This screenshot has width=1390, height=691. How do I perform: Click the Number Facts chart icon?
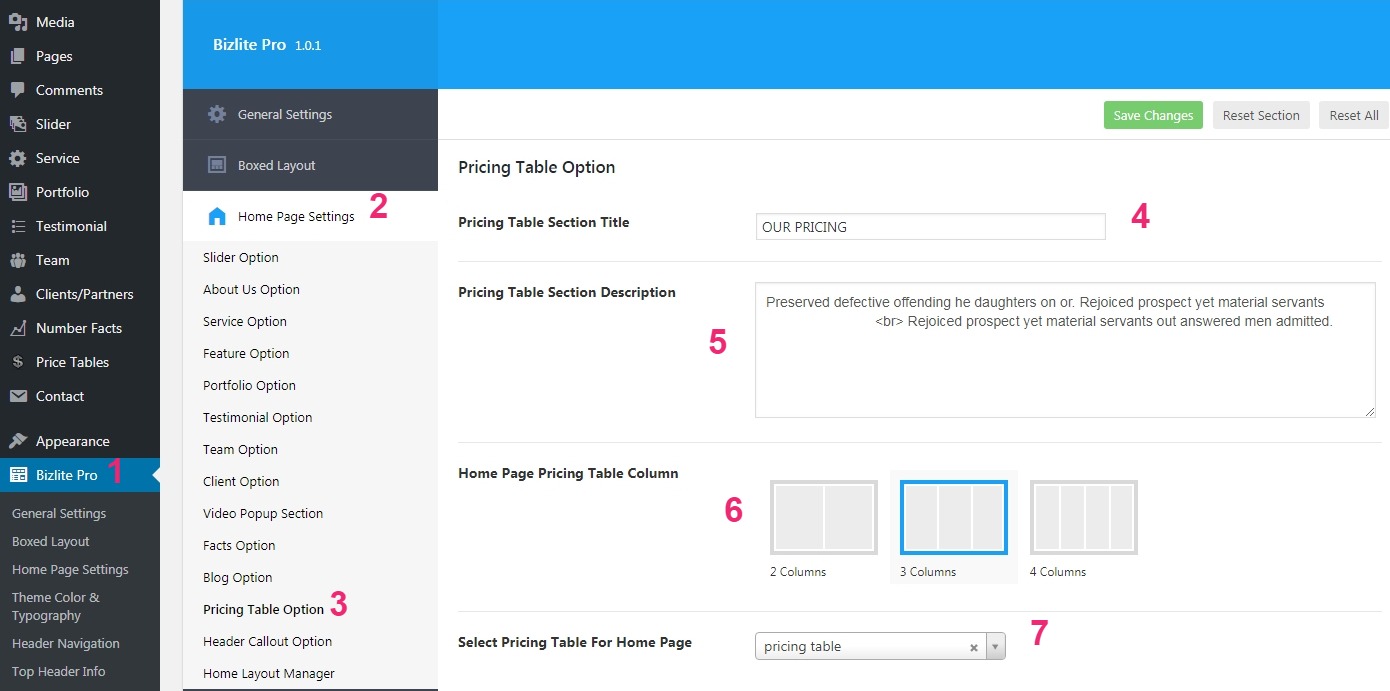(x=18, y=328)
